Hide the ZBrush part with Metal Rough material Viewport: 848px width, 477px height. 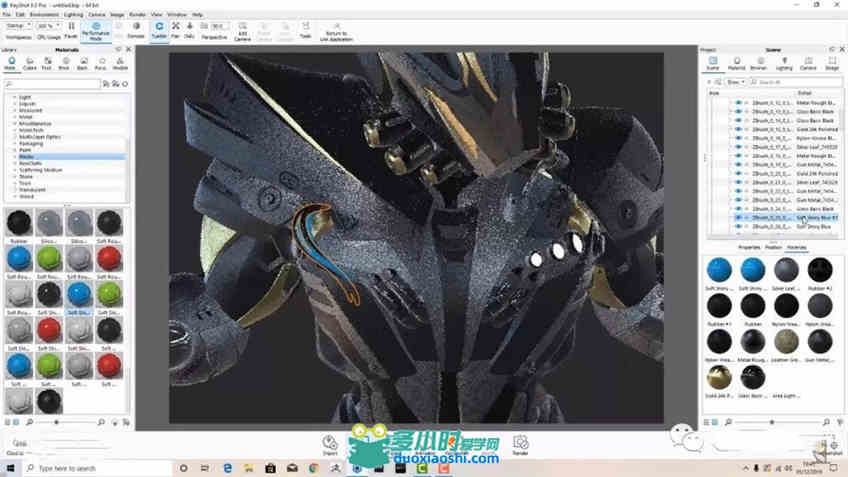[x=738, y=103]
